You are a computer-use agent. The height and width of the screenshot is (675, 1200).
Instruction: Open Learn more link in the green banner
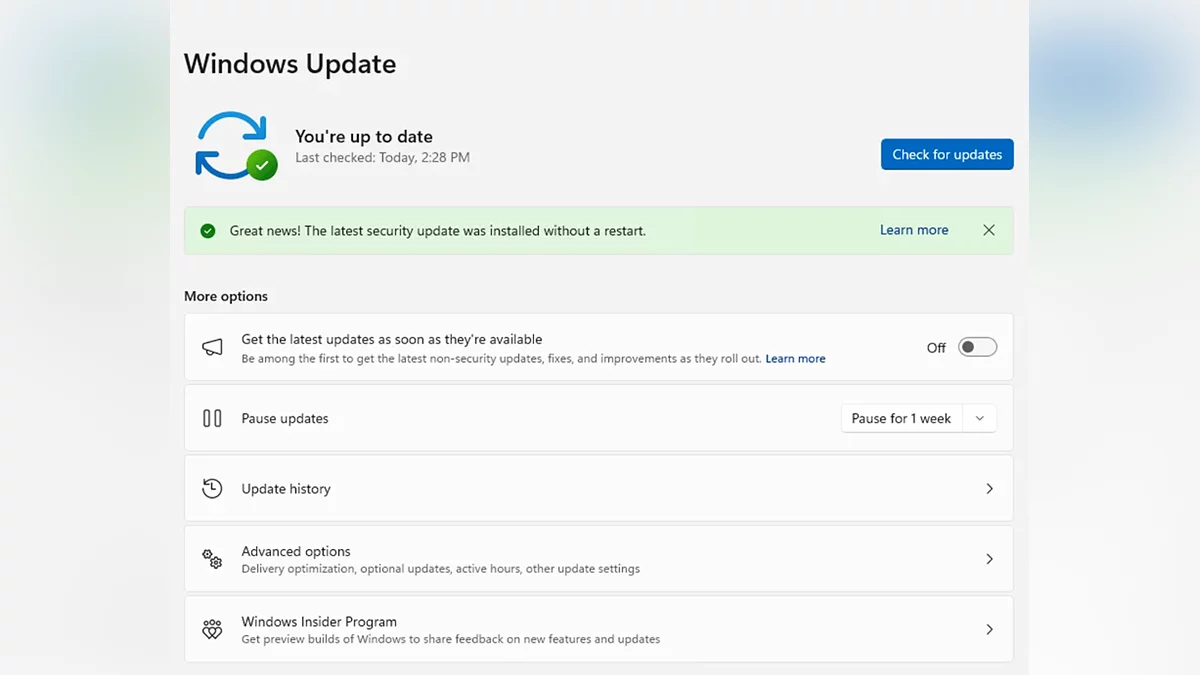(914, 230)
